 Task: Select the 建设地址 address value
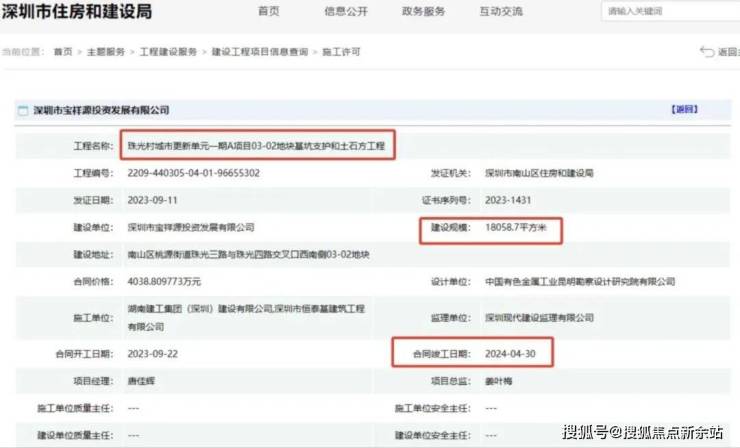pyautogui.click(x=248, y=254)
